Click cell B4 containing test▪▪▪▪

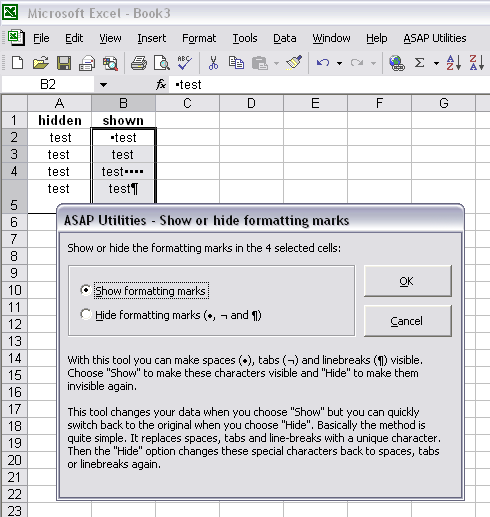(x=123, y=171)
